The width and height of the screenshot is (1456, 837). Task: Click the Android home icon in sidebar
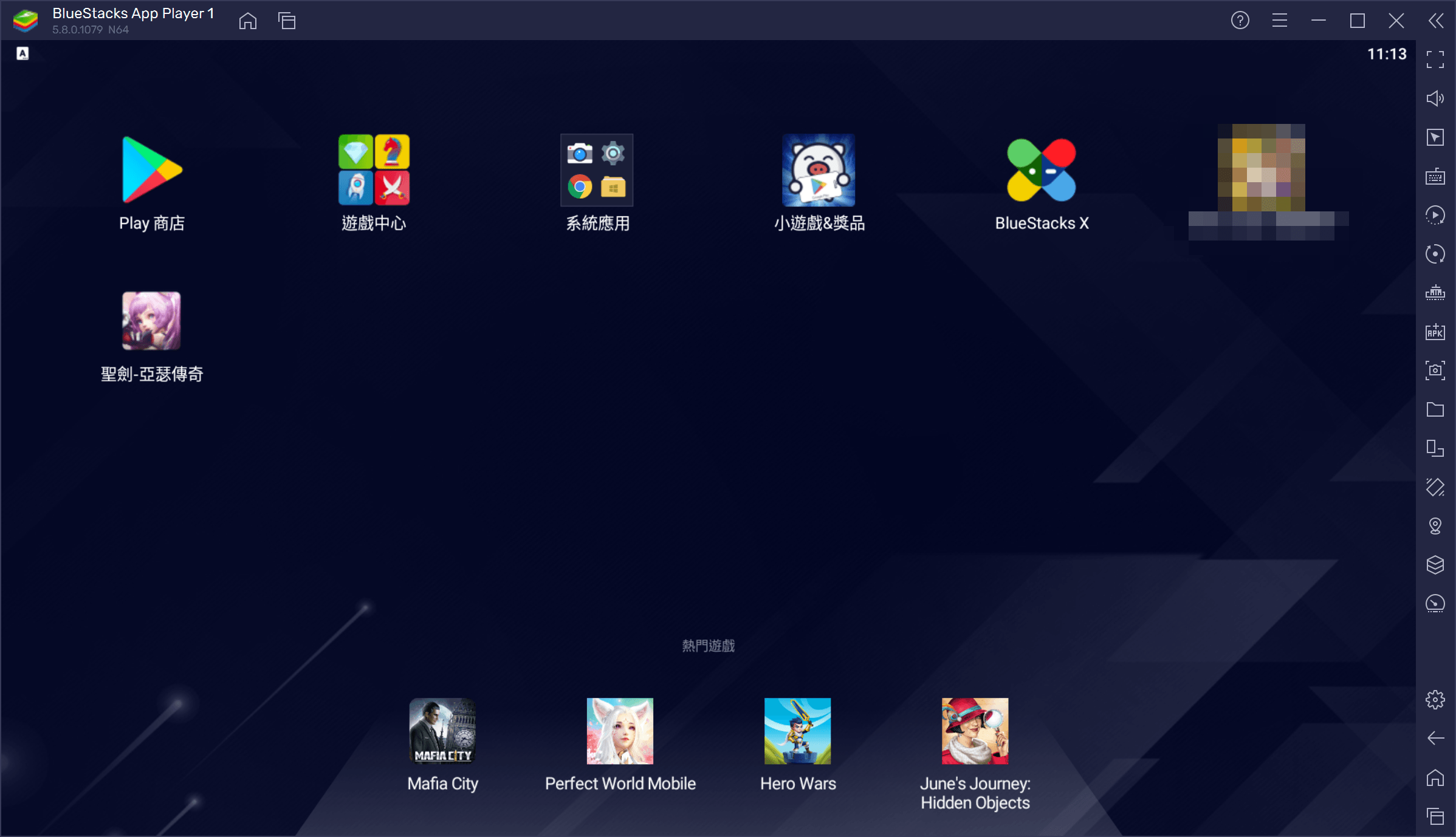pyautogui.click(x=1435, y=777)
